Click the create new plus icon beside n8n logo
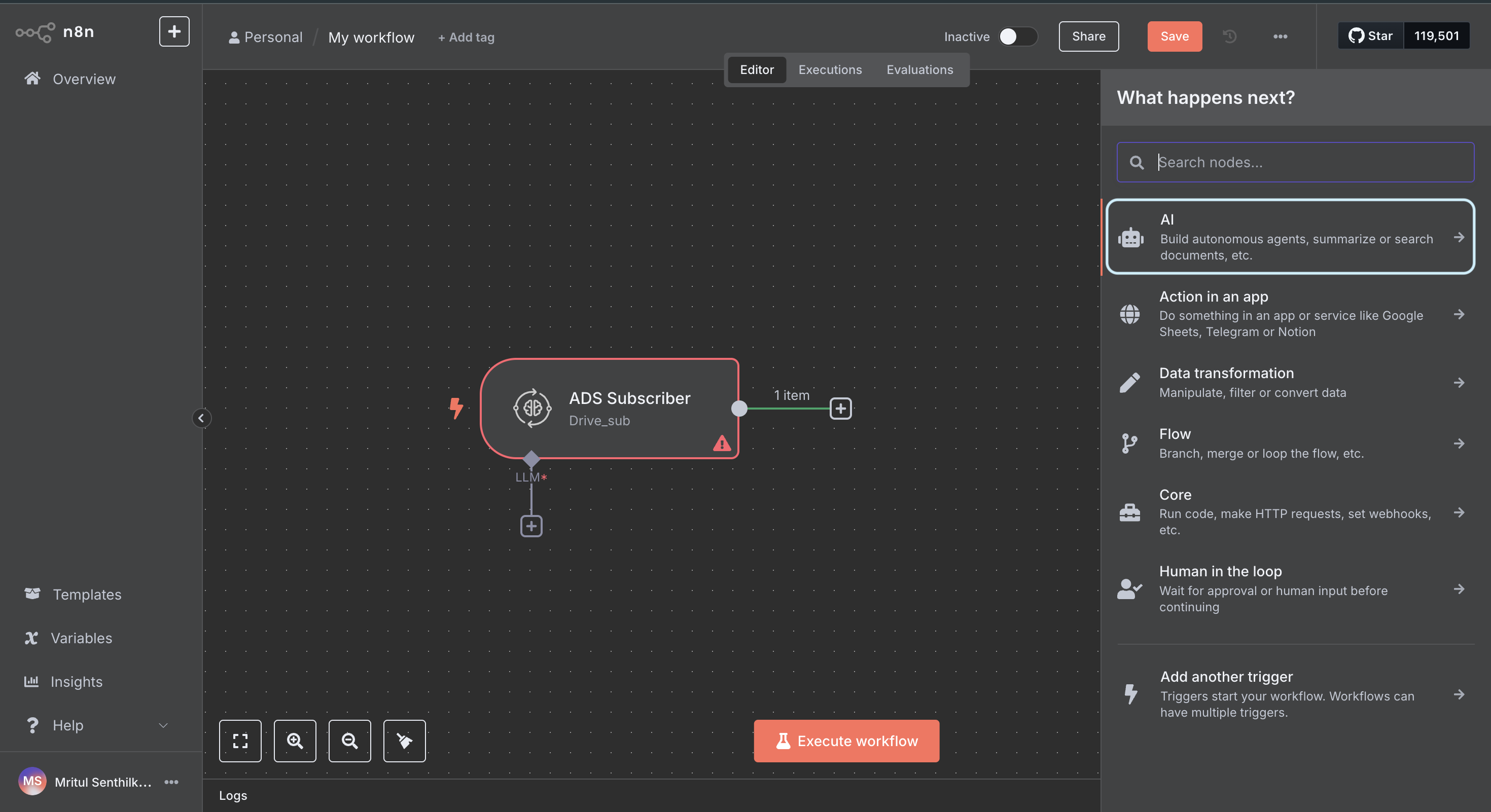The image size is (1491, 812). click(x=173, y=31)
